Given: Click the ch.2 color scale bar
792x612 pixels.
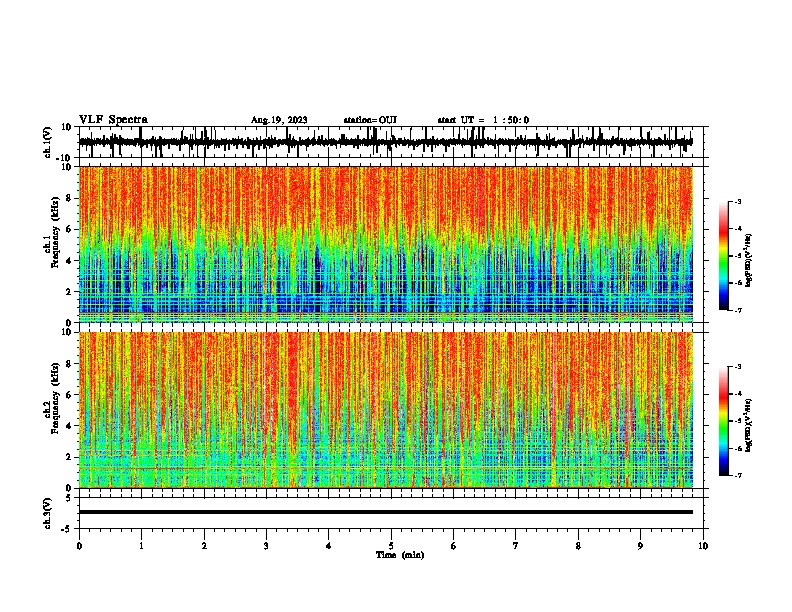Looking at the screenshot, I should point(724,421).
